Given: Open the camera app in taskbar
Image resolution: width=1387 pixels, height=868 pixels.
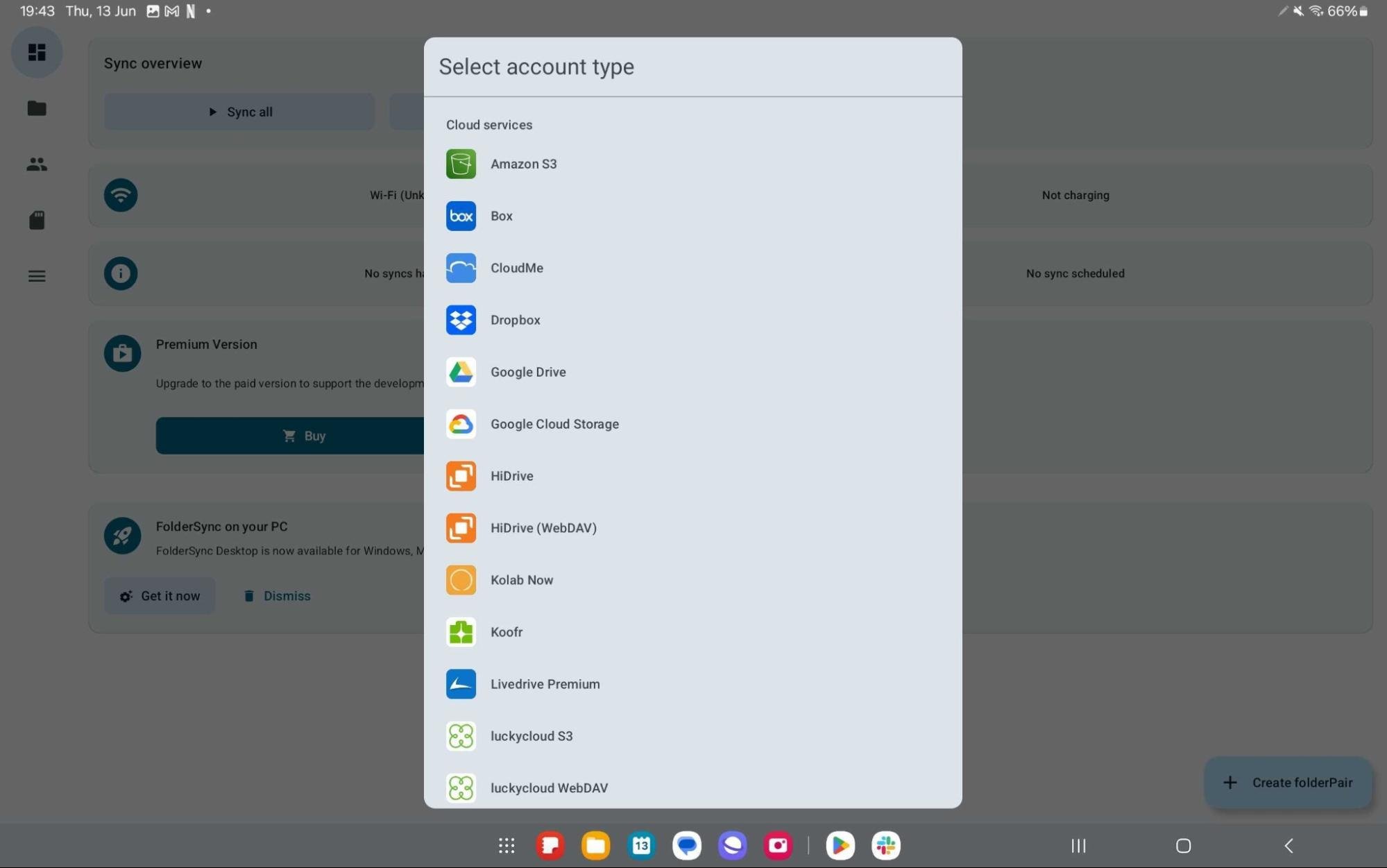Looking at the screenshot, I should point(778,845).
